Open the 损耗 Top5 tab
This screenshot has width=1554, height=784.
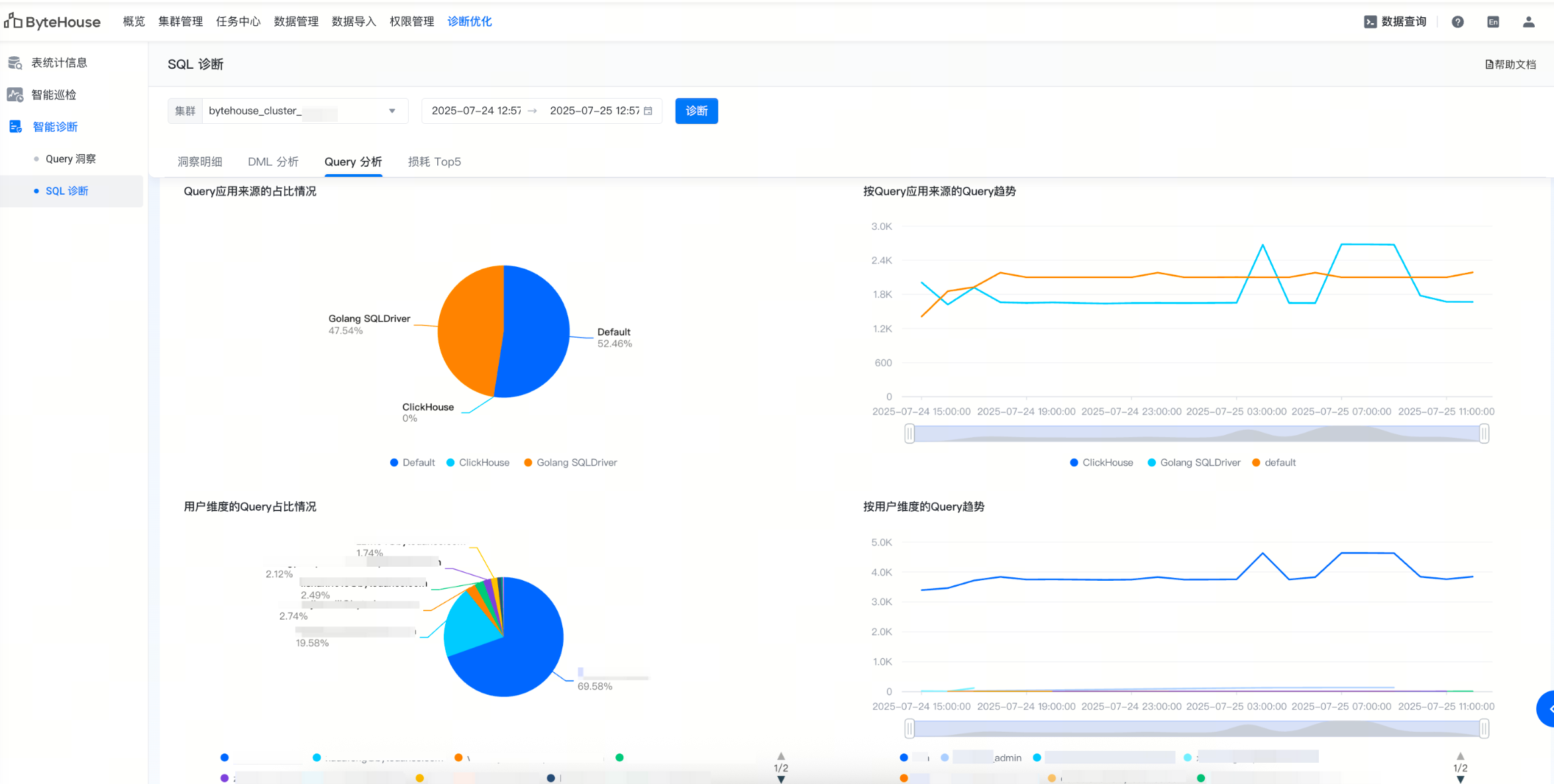click(x=434, y=162)
